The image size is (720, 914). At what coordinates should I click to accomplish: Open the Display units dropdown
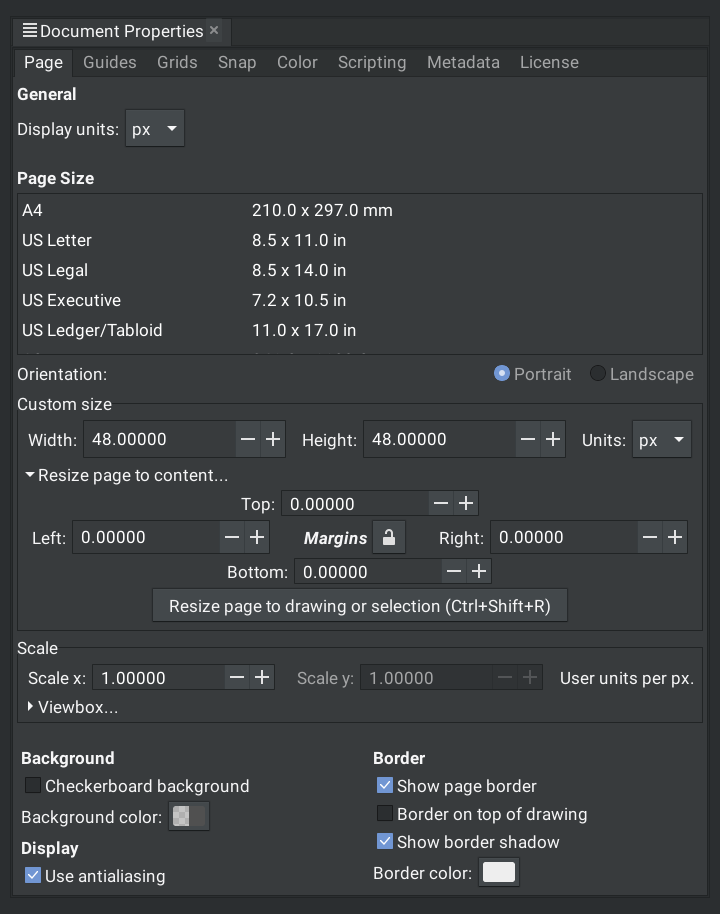(x=155, y=130)
